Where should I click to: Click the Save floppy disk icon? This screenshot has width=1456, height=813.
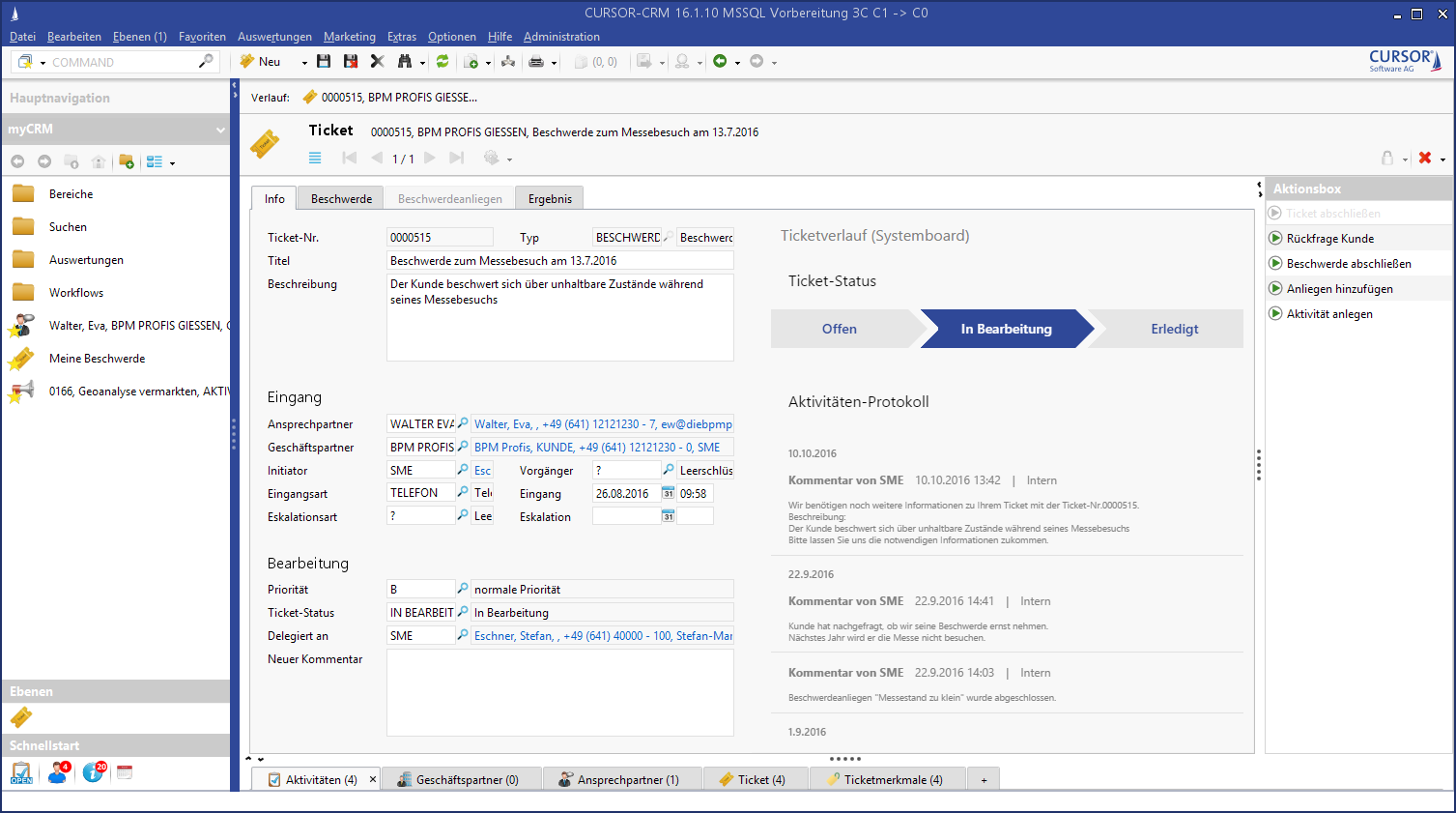coord(324,62)
